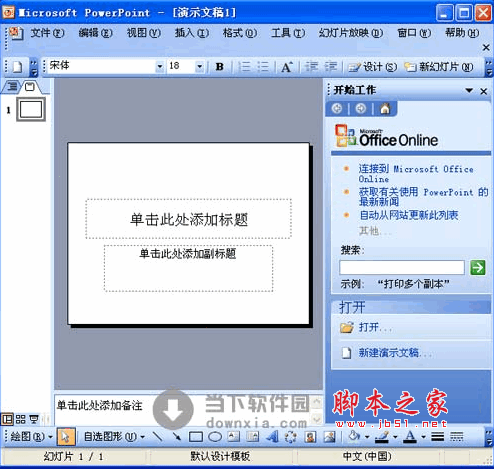Insert WordArt from drawing toolbar

click(x=272, y=436)
